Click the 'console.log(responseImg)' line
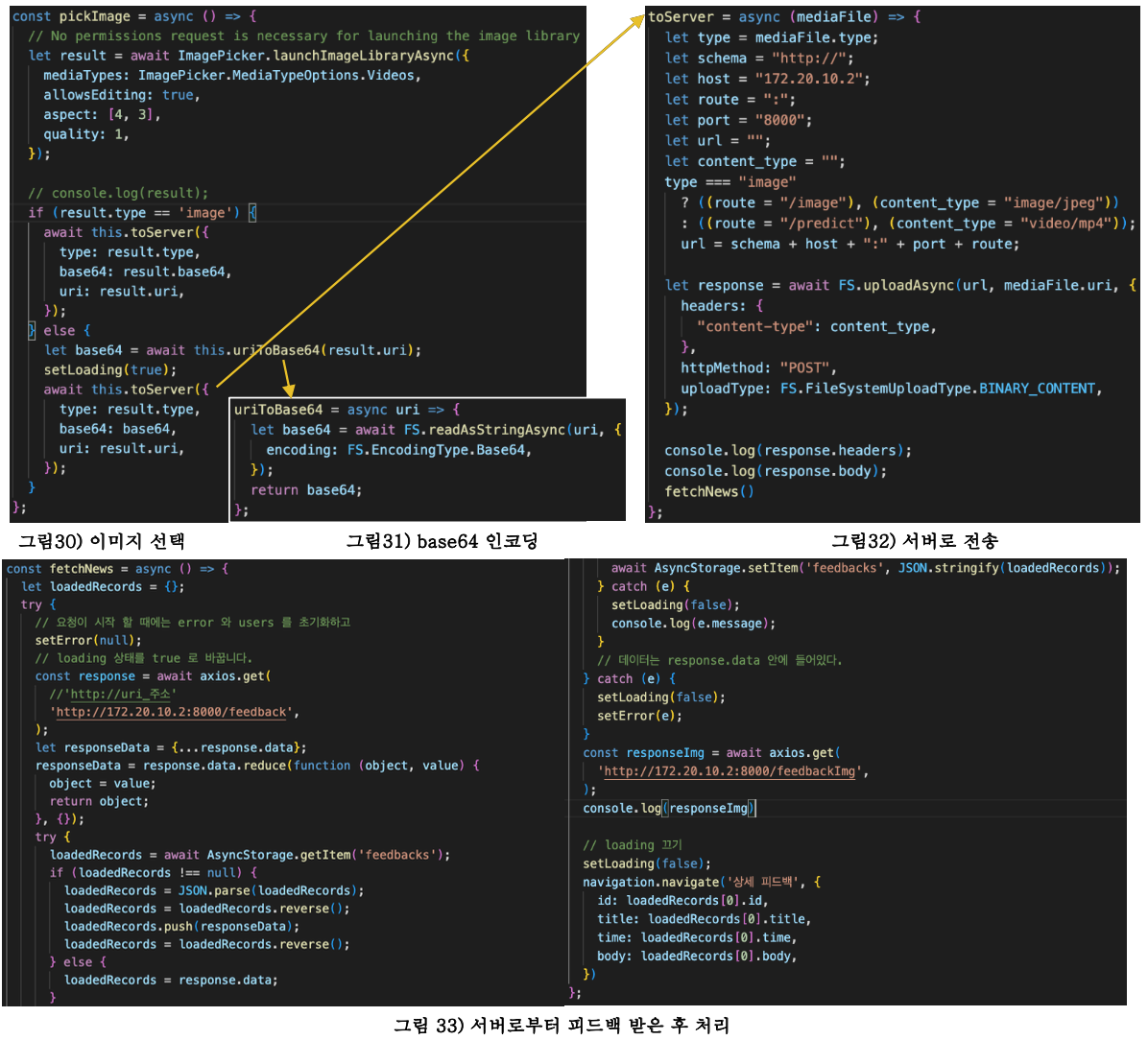Image resolution: width=1148 pixels, height=1040 pixels. coord(668,808)
